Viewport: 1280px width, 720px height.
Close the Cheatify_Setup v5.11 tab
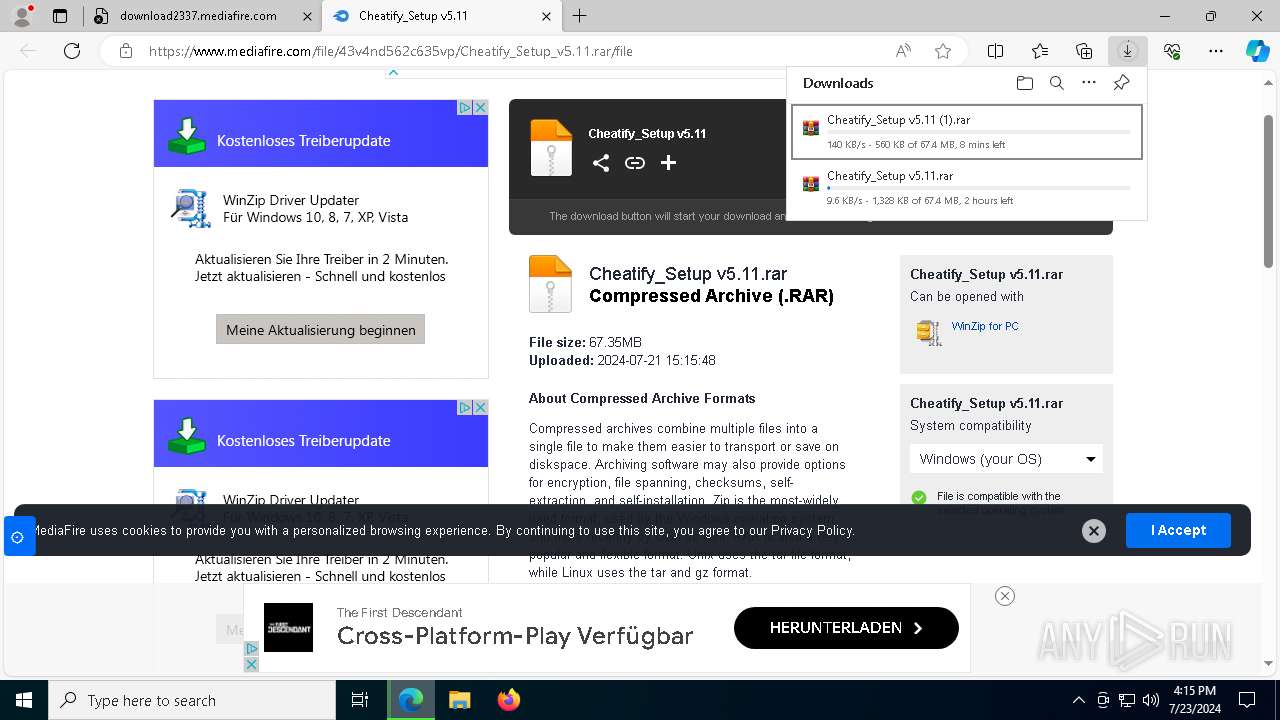[546, 16]
